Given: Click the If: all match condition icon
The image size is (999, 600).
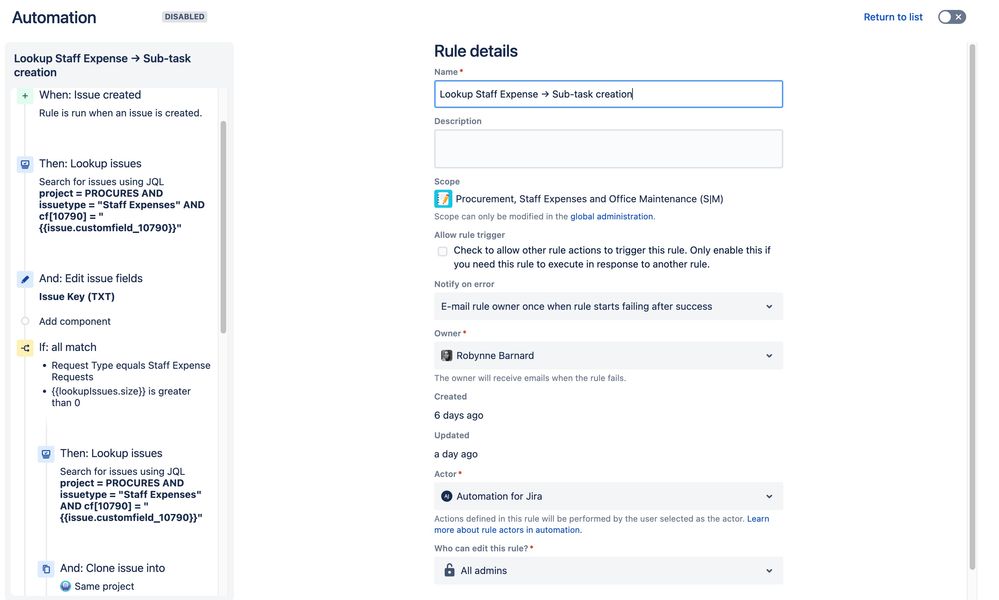Looking at the screenshot, I should [x=25, y=348].
